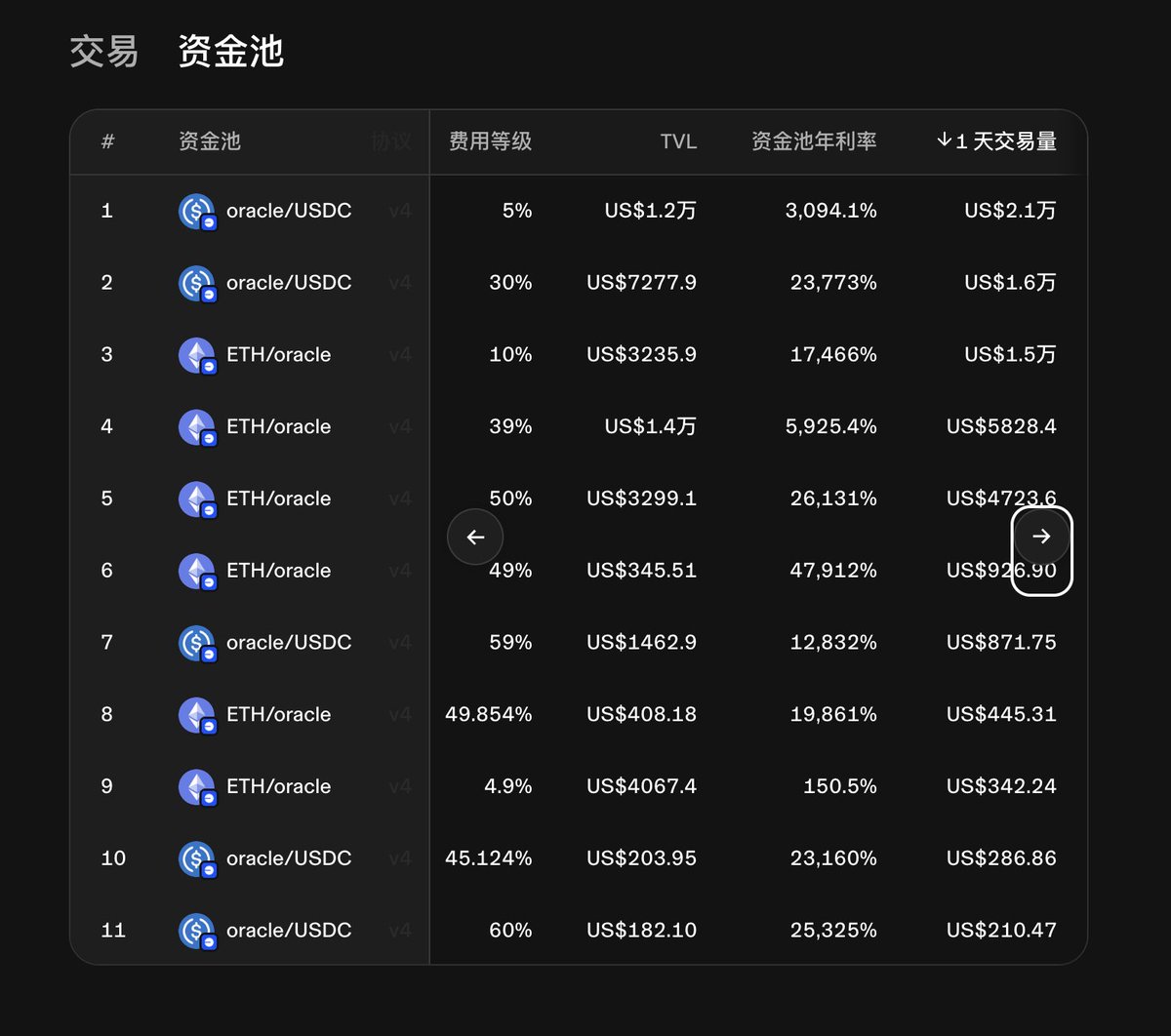
Task: Click the right arrow to scroll columns
Action: (1041, 537)
